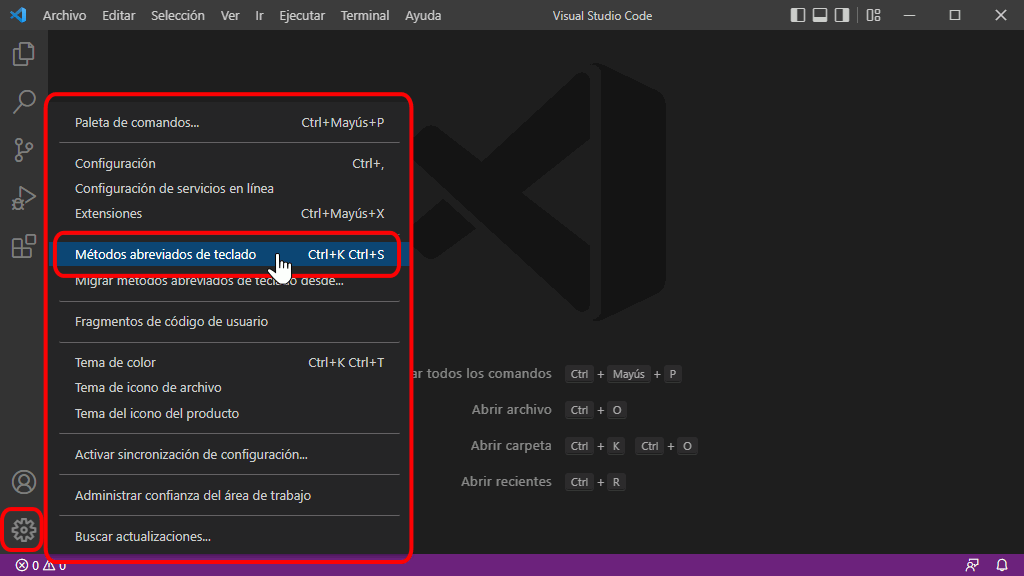Open the Editar menu
The width and height of the screenshot is (1024, 576).
coord(118,15)
